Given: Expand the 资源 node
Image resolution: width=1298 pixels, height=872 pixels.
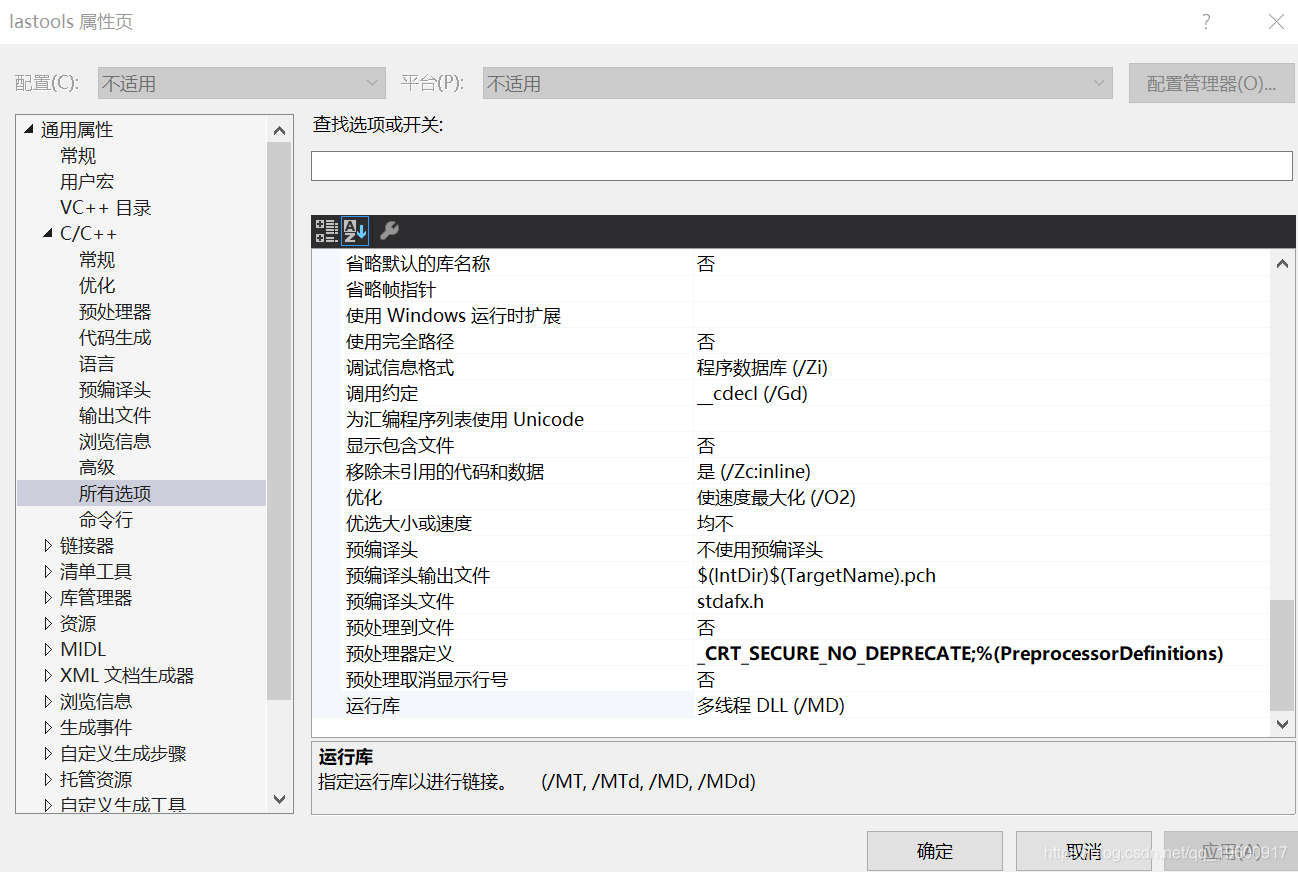Looking at the screenshot, I should click(x=47, y=623).
